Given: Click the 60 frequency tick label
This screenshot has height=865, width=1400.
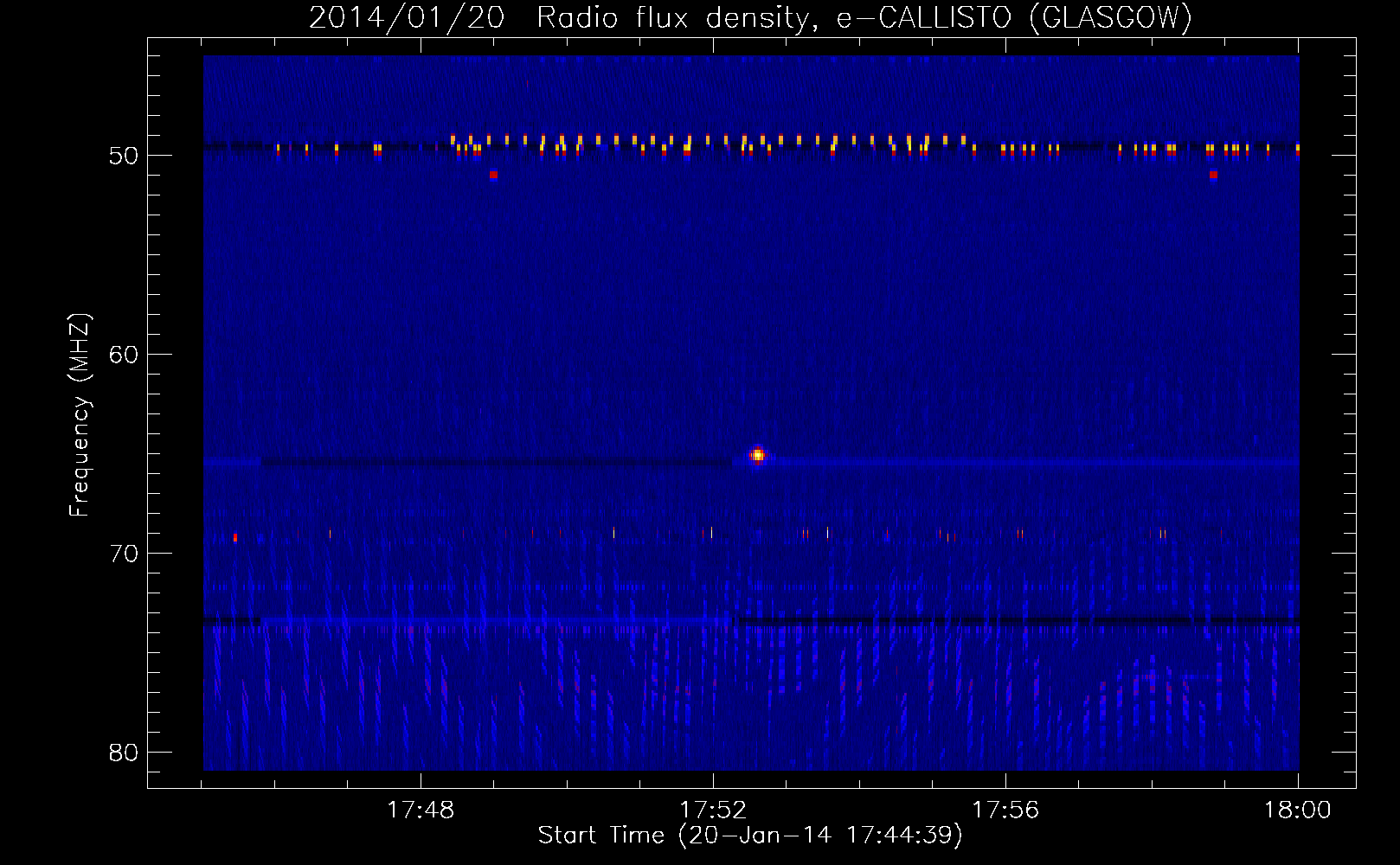Looking at the screenshot, I should point(124,355).
